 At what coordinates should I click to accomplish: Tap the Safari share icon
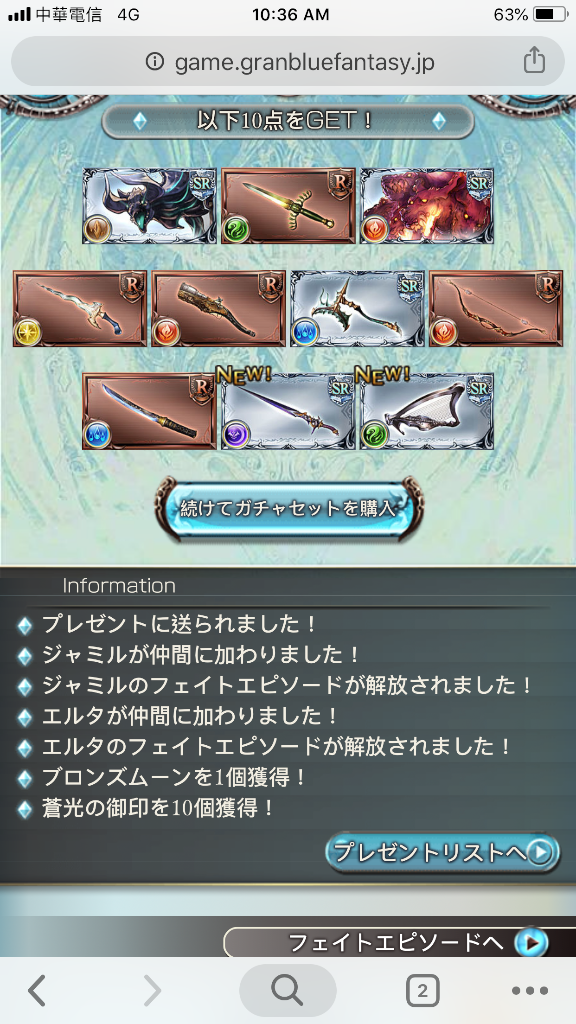(534, 61)
